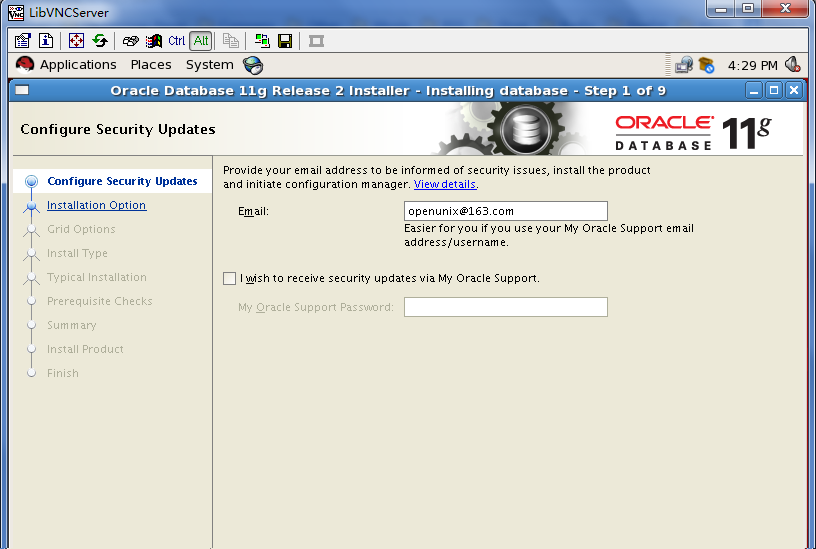Screen dimensions: 816x549
Task: Click the grey disconnect icon in VNC toolbar
Action: pos(316,41)
